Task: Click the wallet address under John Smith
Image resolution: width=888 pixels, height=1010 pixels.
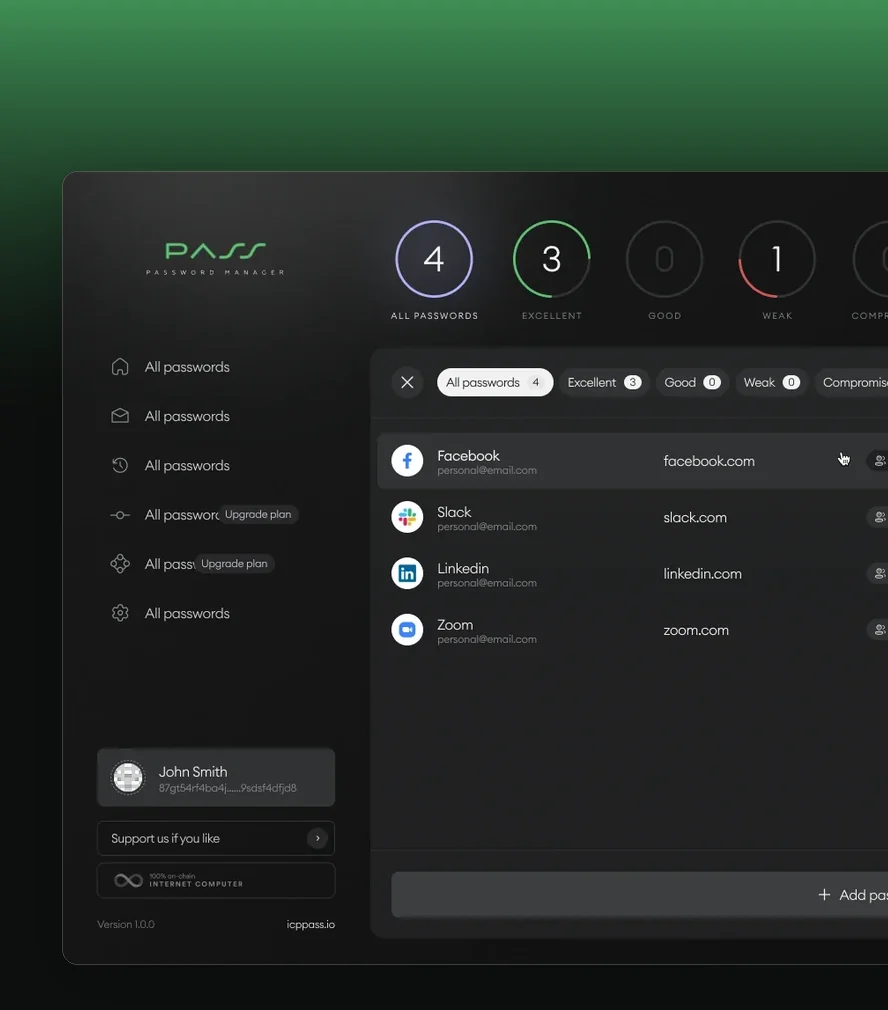Action: point(227,788)
